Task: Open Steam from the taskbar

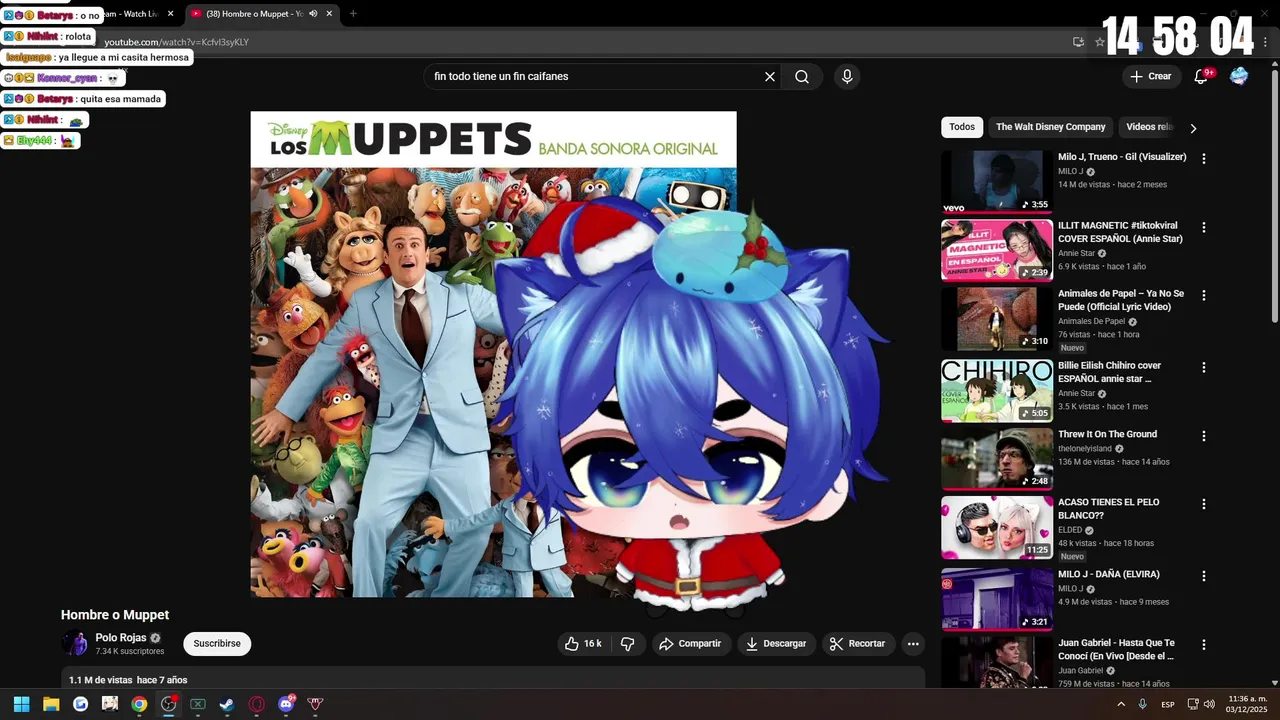Action: click(227, 704)
